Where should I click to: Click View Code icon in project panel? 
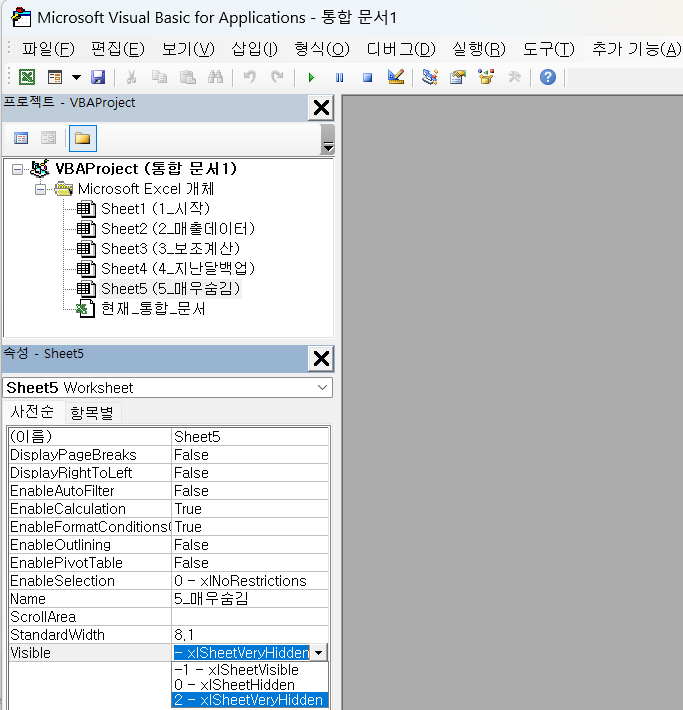(21, 138)
